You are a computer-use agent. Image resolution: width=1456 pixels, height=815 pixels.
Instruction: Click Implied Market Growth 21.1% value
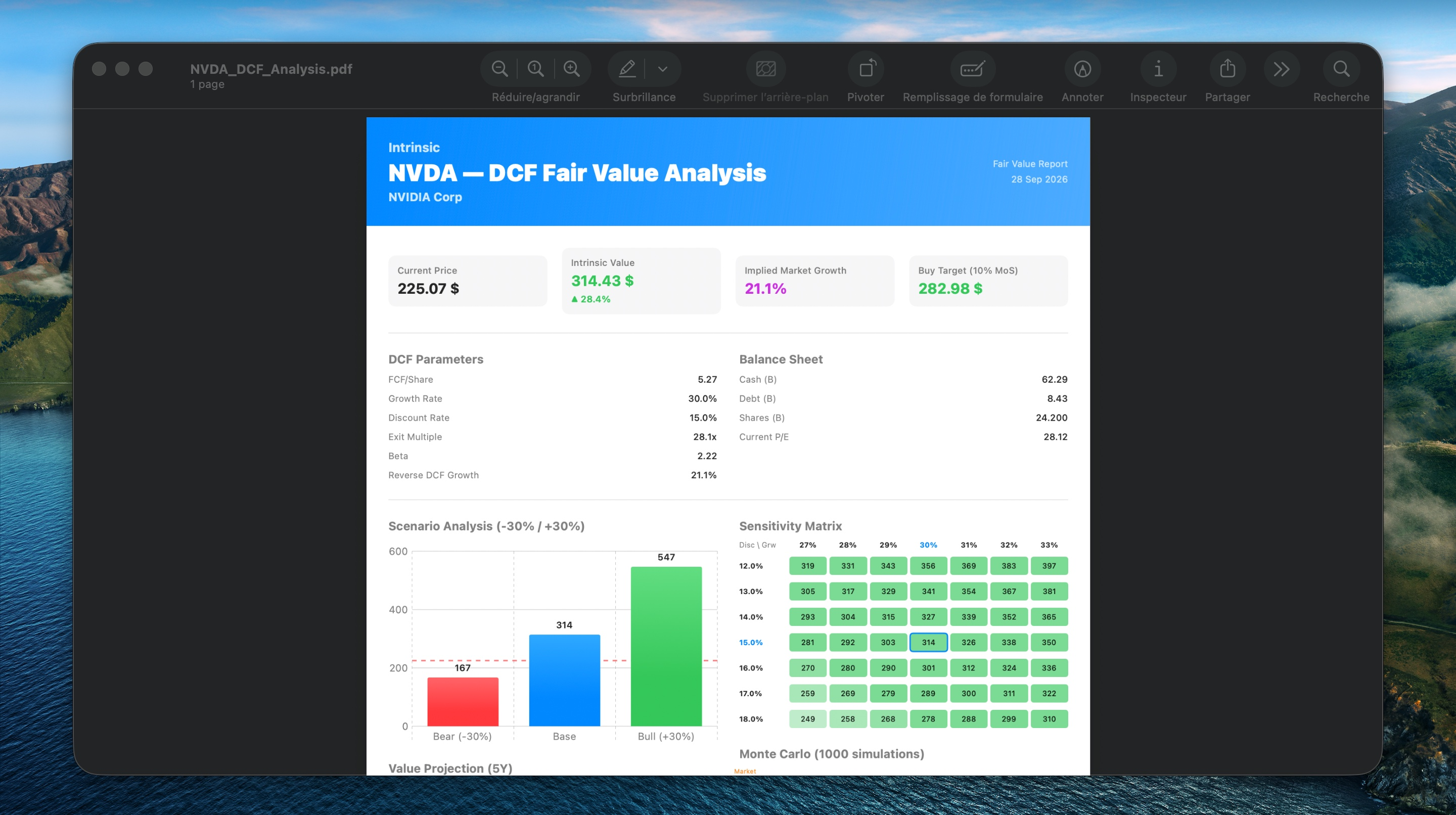pyautogui.click(x=765, y=288)
